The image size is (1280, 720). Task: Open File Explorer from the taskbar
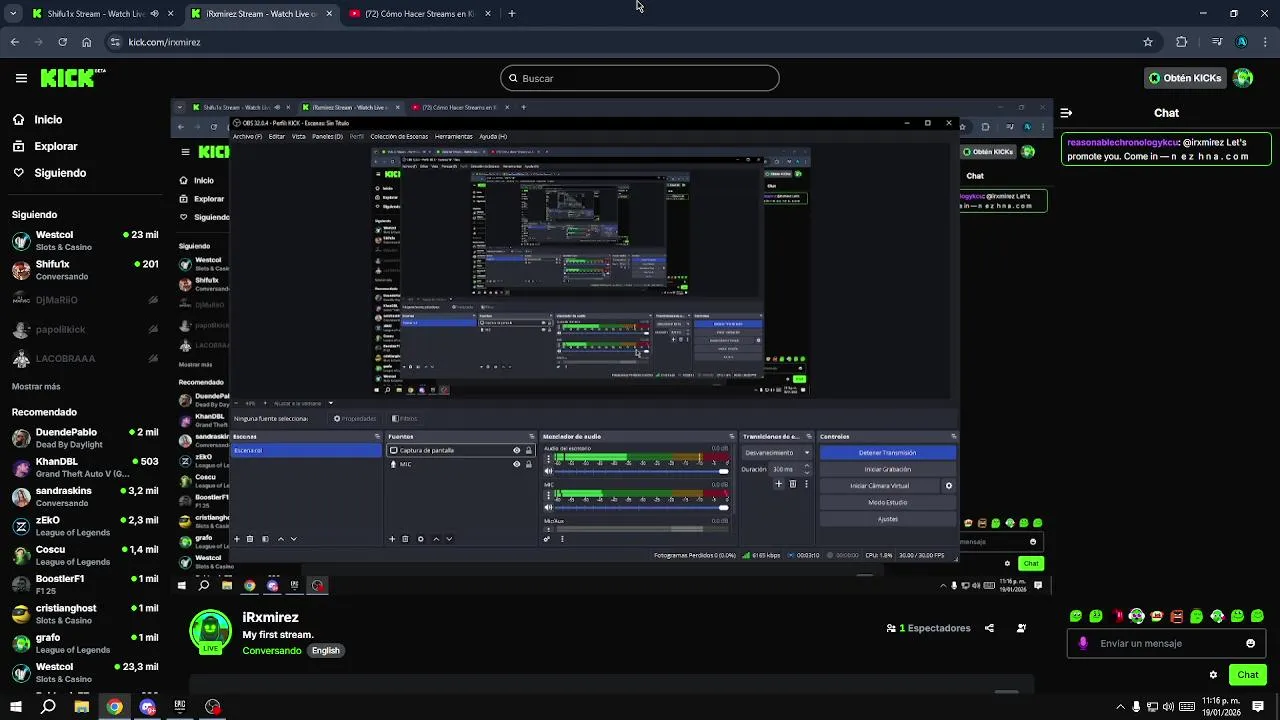pyautogui.click(x=82, y=707)
